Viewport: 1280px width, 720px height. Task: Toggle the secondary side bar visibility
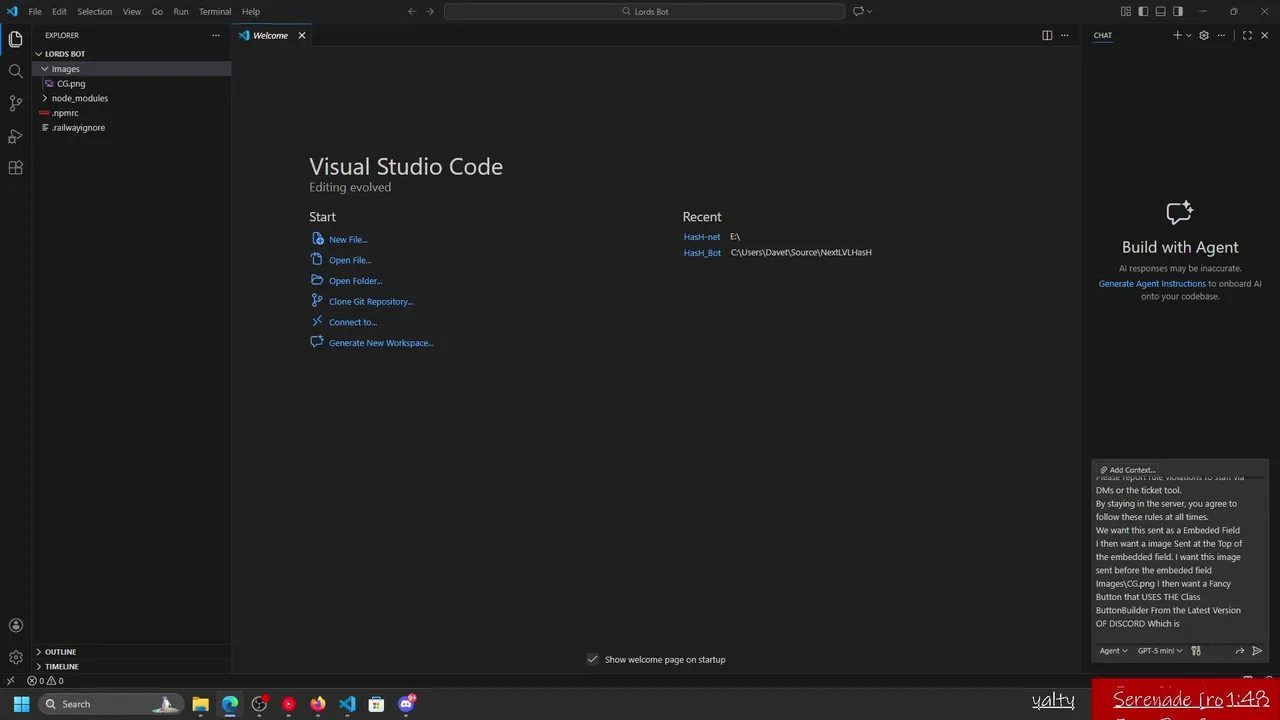[x=1178, y=11]
